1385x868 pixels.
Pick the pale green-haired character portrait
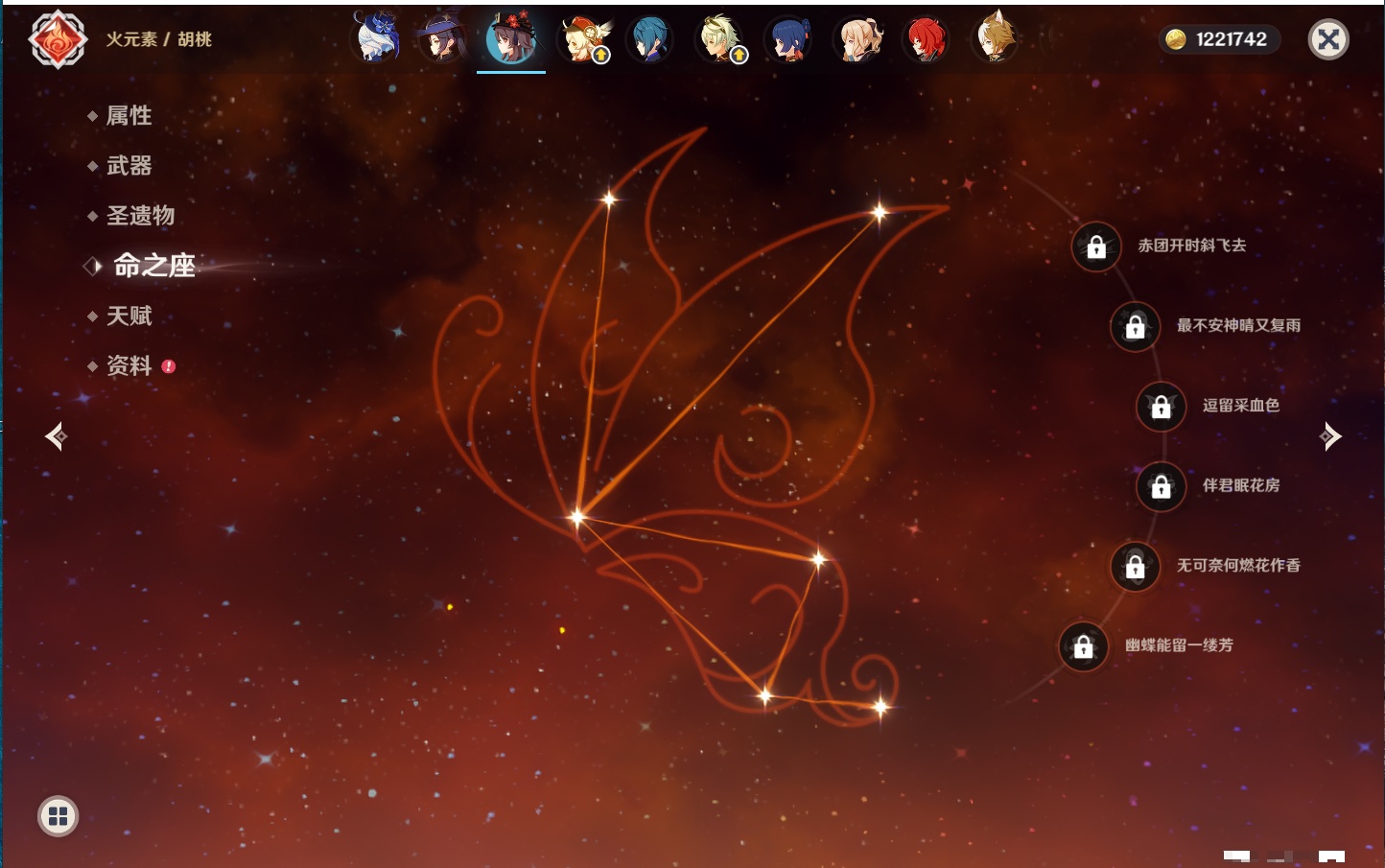pyautogui.click(x=719, y=38)
